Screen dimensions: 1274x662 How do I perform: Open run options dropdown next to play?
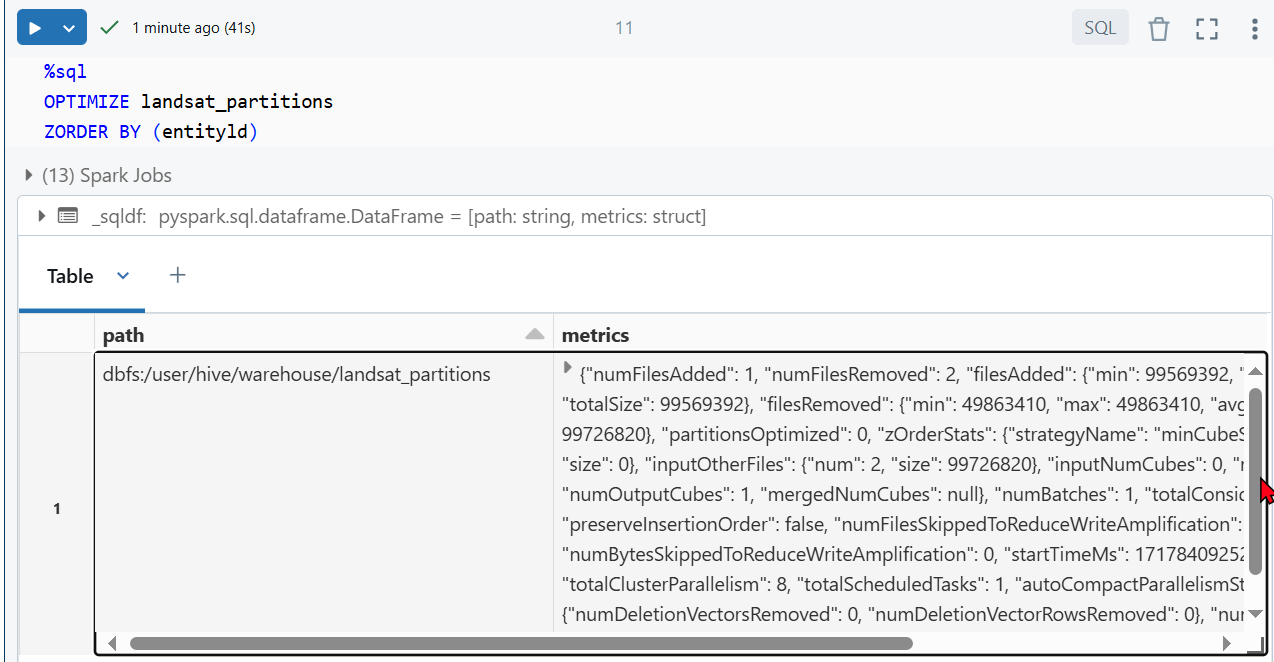point(69,28)
